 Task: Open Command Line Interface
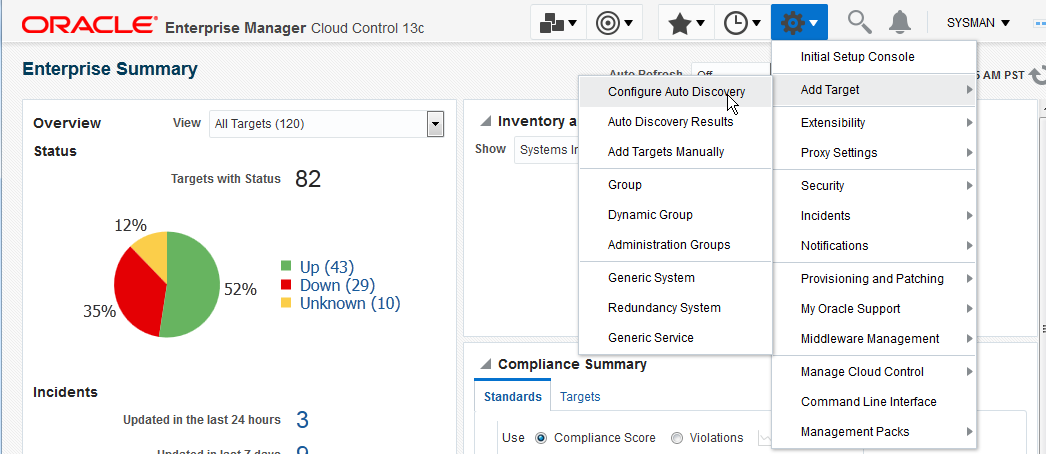pos(874,401)
